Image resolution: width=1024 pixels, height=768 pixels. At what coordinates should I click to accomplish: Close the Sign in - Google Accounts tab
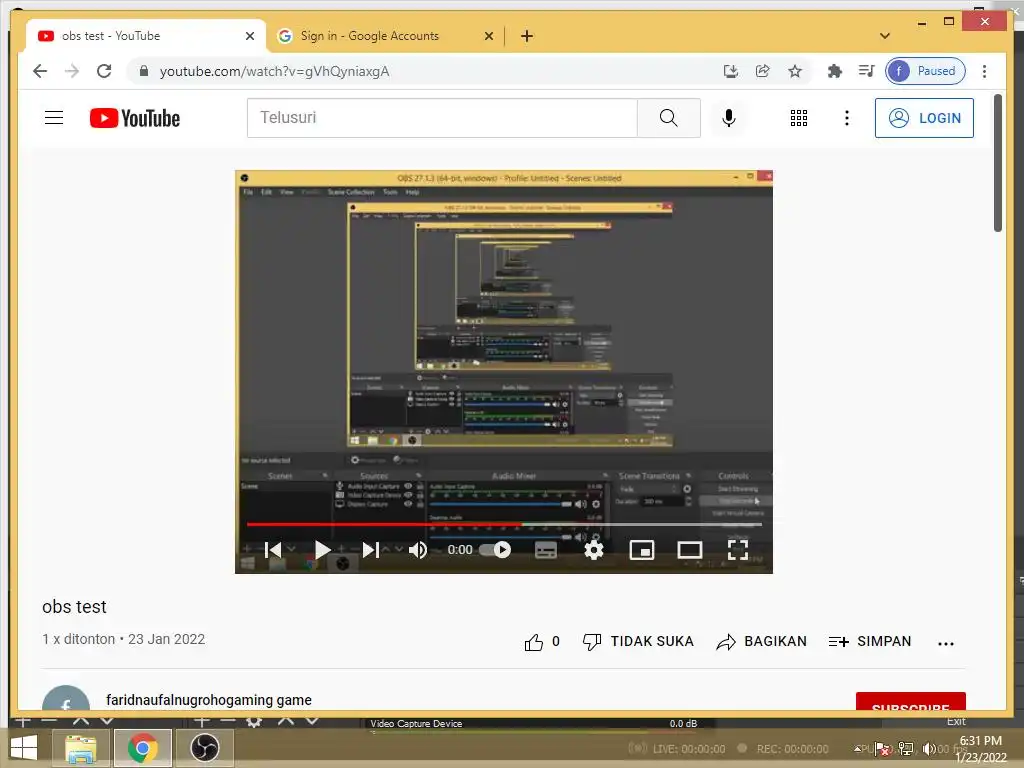[x=488, y=36]
